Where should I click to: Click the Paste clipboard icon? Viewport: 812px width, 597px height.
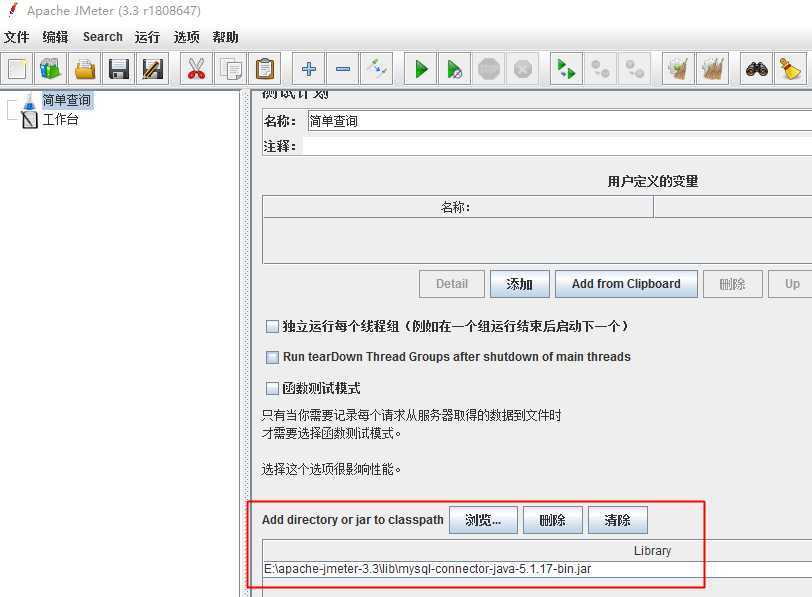(265, 69)
